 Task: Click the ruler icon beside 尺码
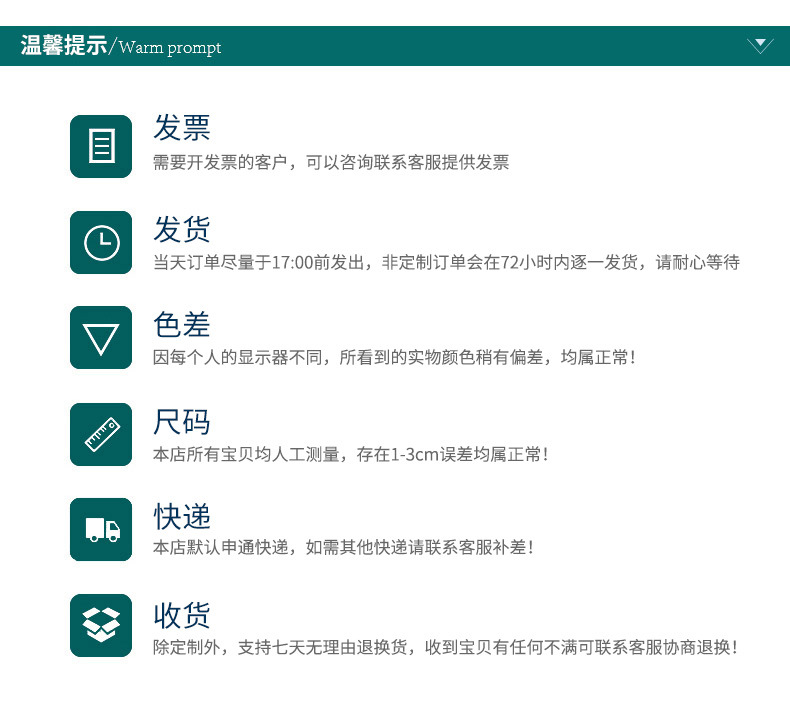101,434
